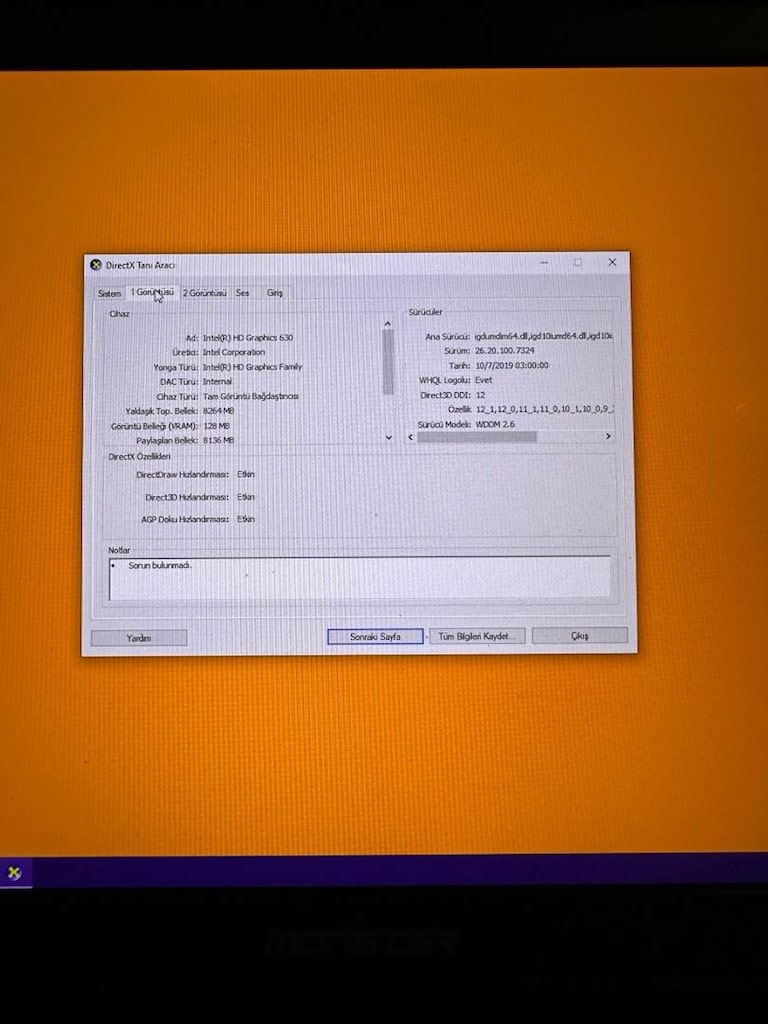Click Tam Görüntü Bağdaştırıcısı value

pyautogui.click(x=251, y=396)
